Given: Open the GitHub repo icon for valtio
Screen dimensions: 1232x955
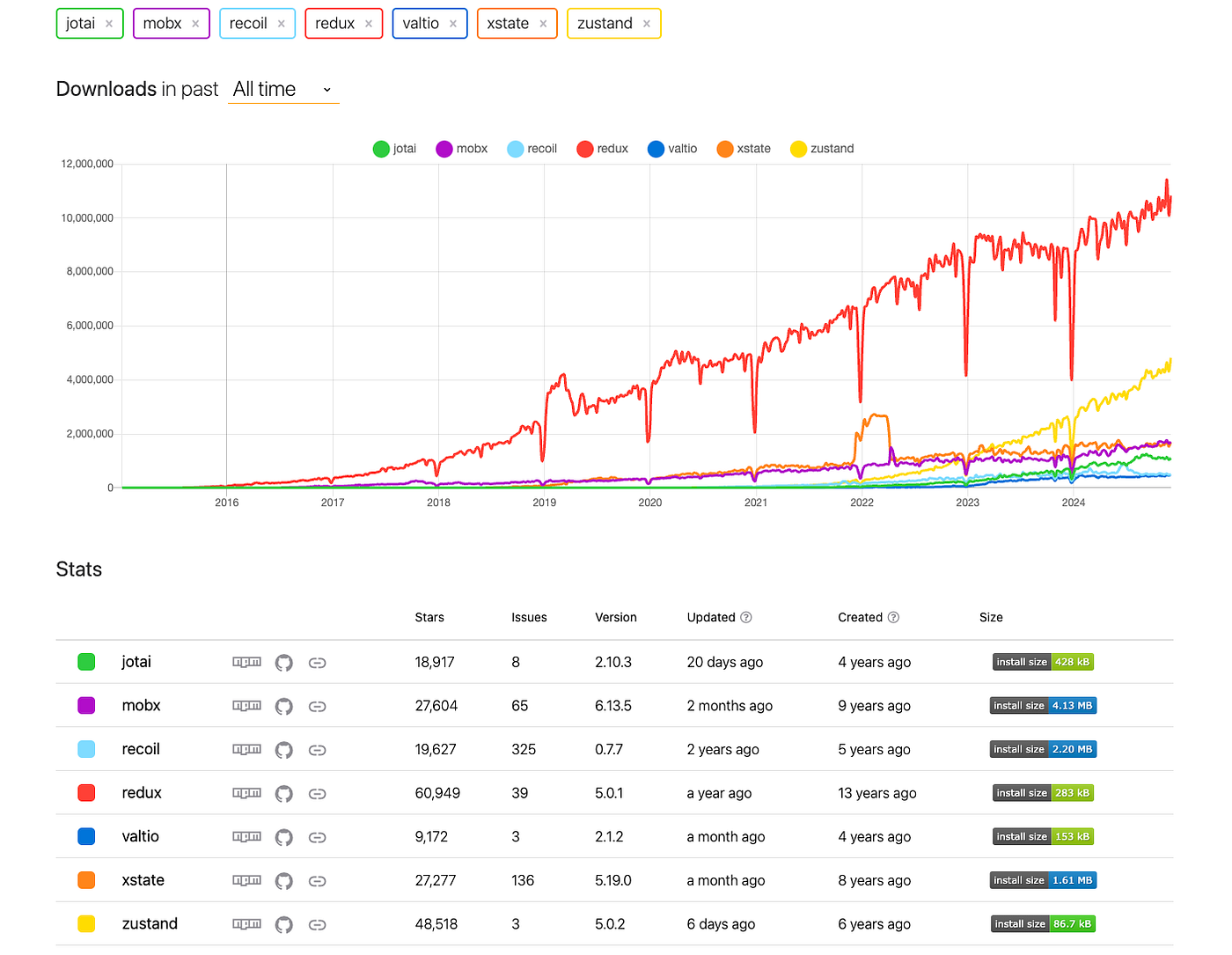Looking at the screenshot, I should (283, 837).
